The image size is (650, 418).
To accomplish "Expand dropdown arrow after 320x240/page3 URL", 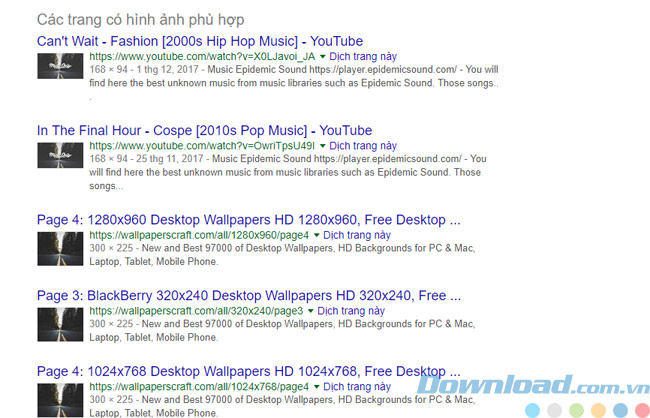I will (x=310, y=311).
